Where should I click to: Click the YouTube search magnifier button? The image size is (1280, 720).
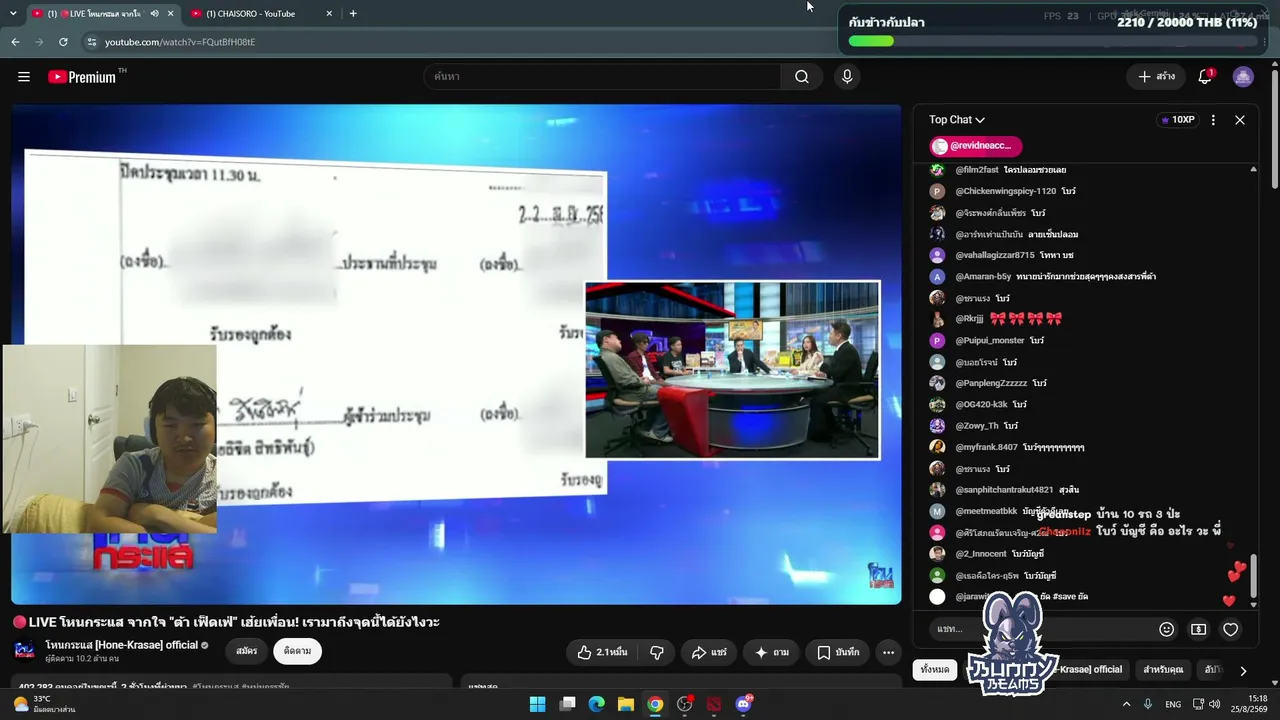[x=801, y=77]
